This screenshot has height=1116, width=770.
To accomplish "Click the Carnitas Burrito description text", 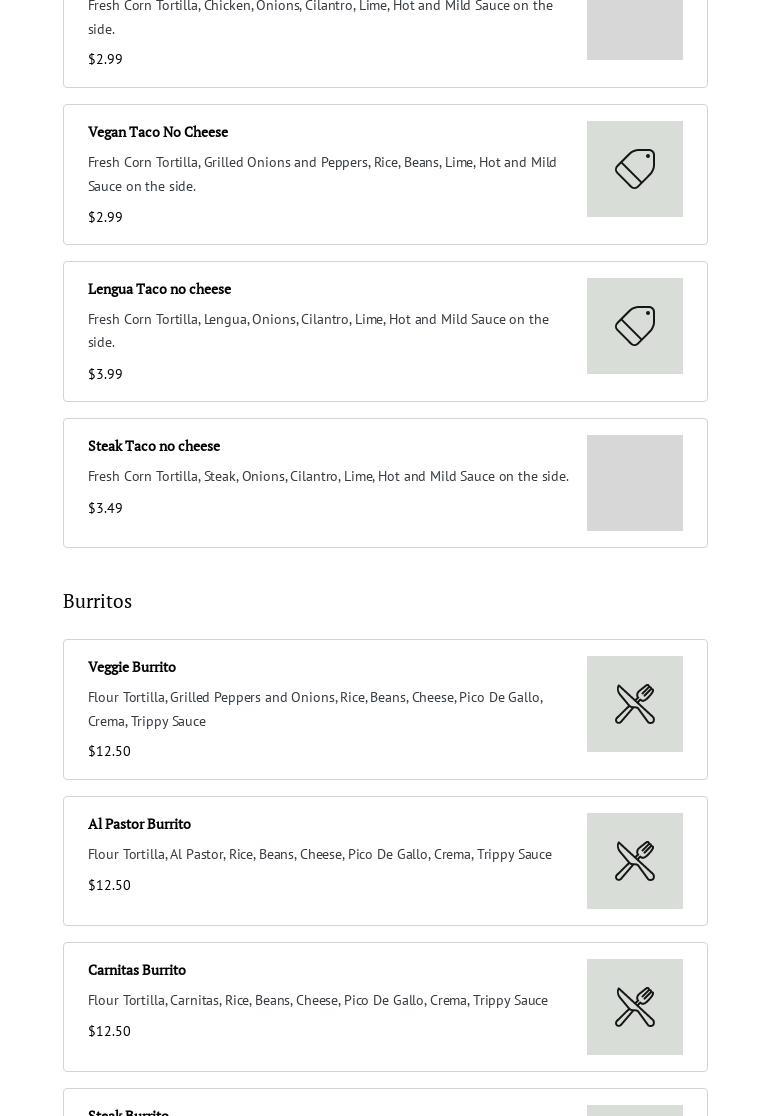I will [x=318, y=1000].
